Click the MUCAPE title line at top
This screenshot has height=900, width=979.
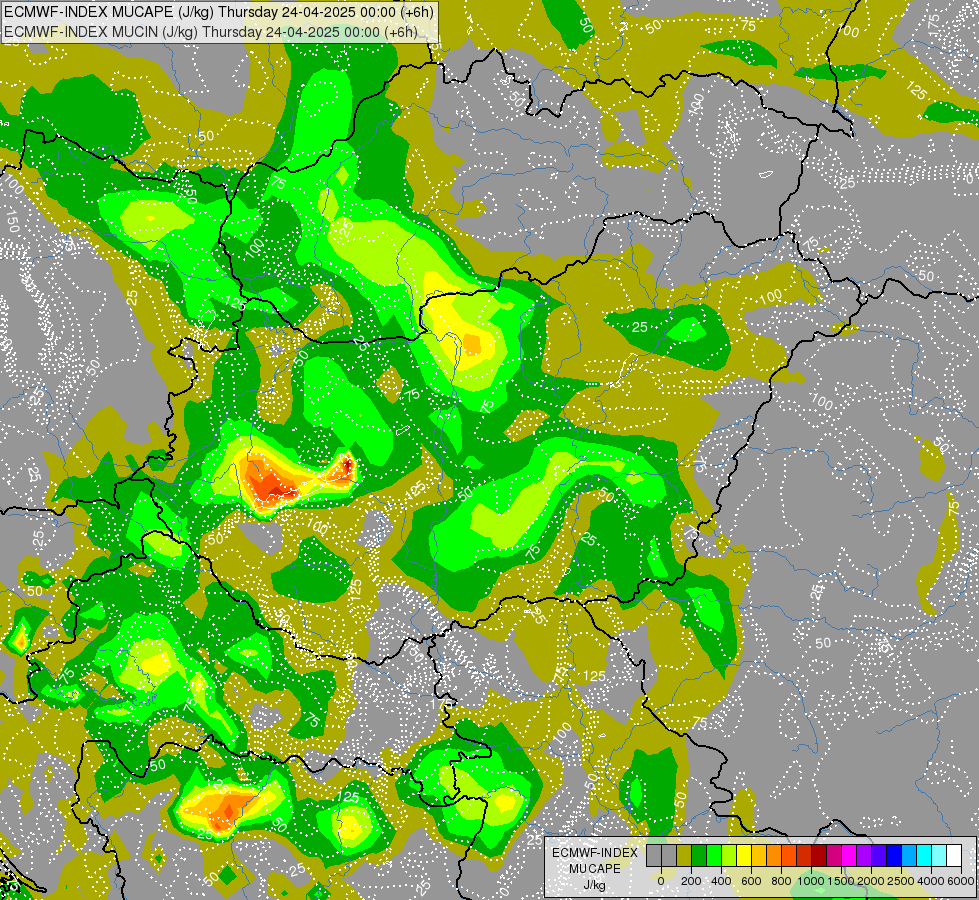tap(219, 12)
